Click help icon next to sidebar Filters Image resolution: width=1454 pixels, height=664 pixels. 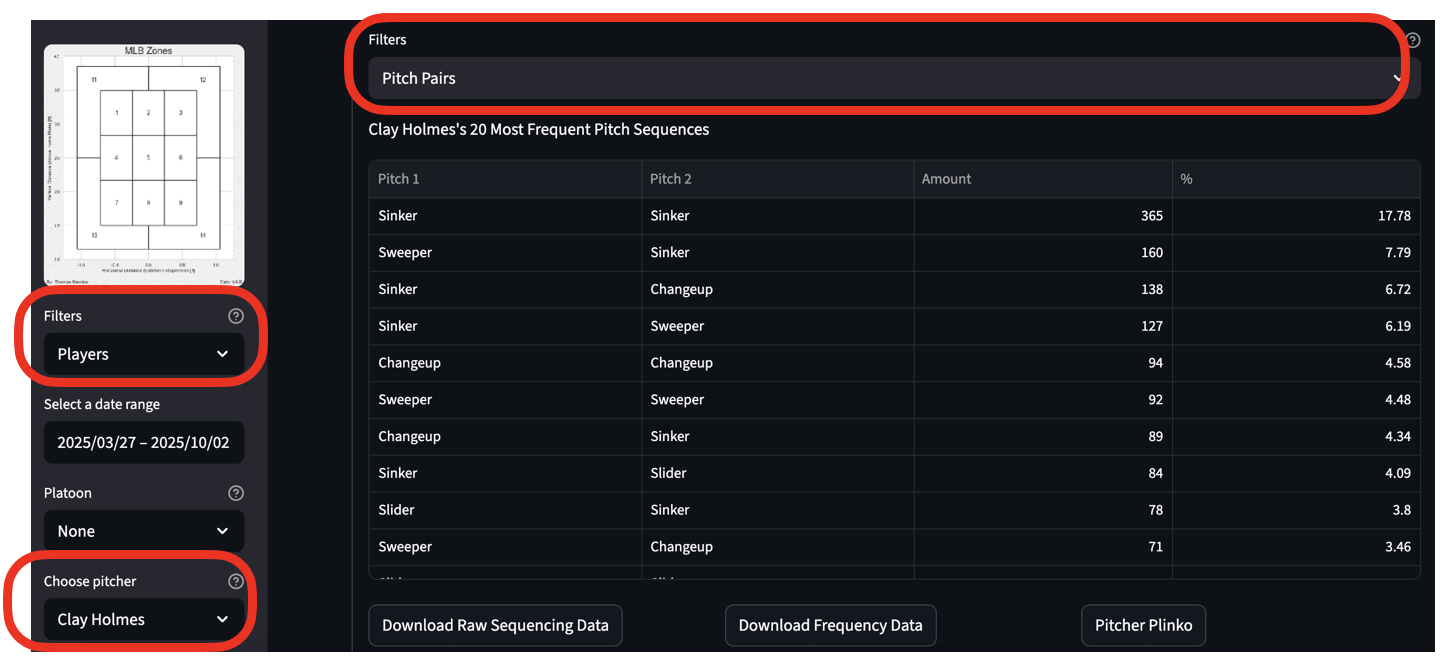click(236, 316)
